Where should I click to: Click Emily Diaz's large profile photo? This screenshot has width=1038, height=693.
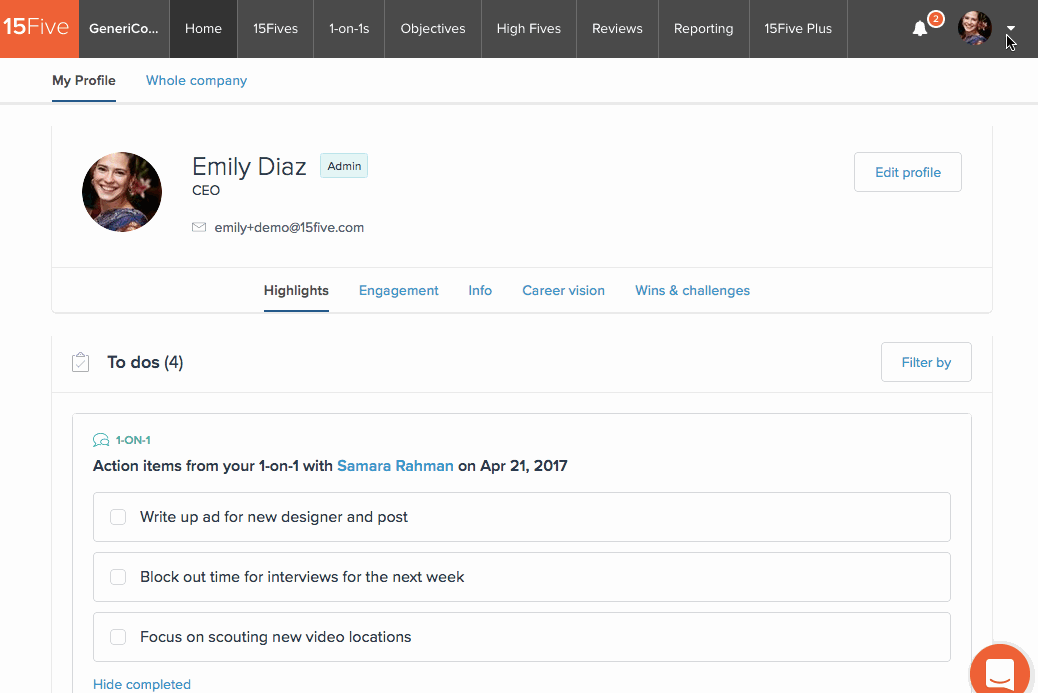pyautogui.click(x=122, y=192)
